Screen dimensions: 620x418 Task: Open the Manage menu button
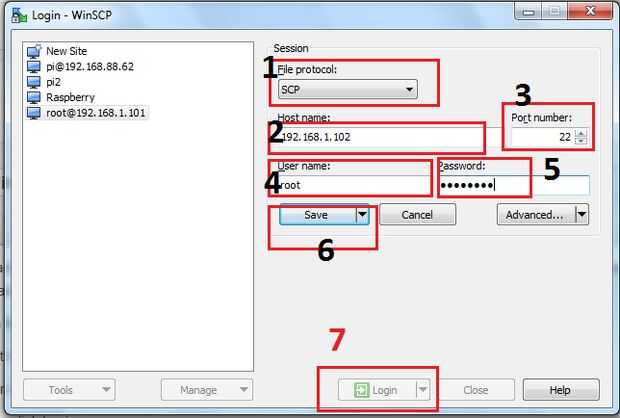207,390
